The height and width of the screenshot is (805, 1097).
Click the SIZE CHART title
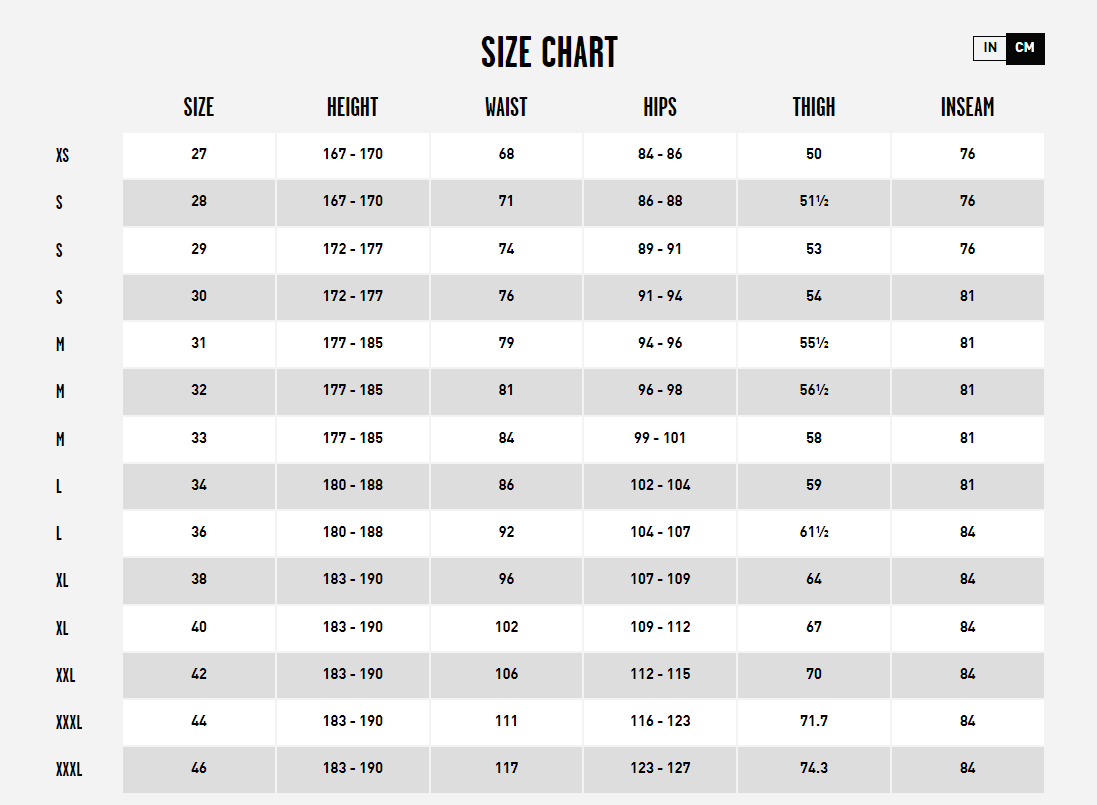549,52
